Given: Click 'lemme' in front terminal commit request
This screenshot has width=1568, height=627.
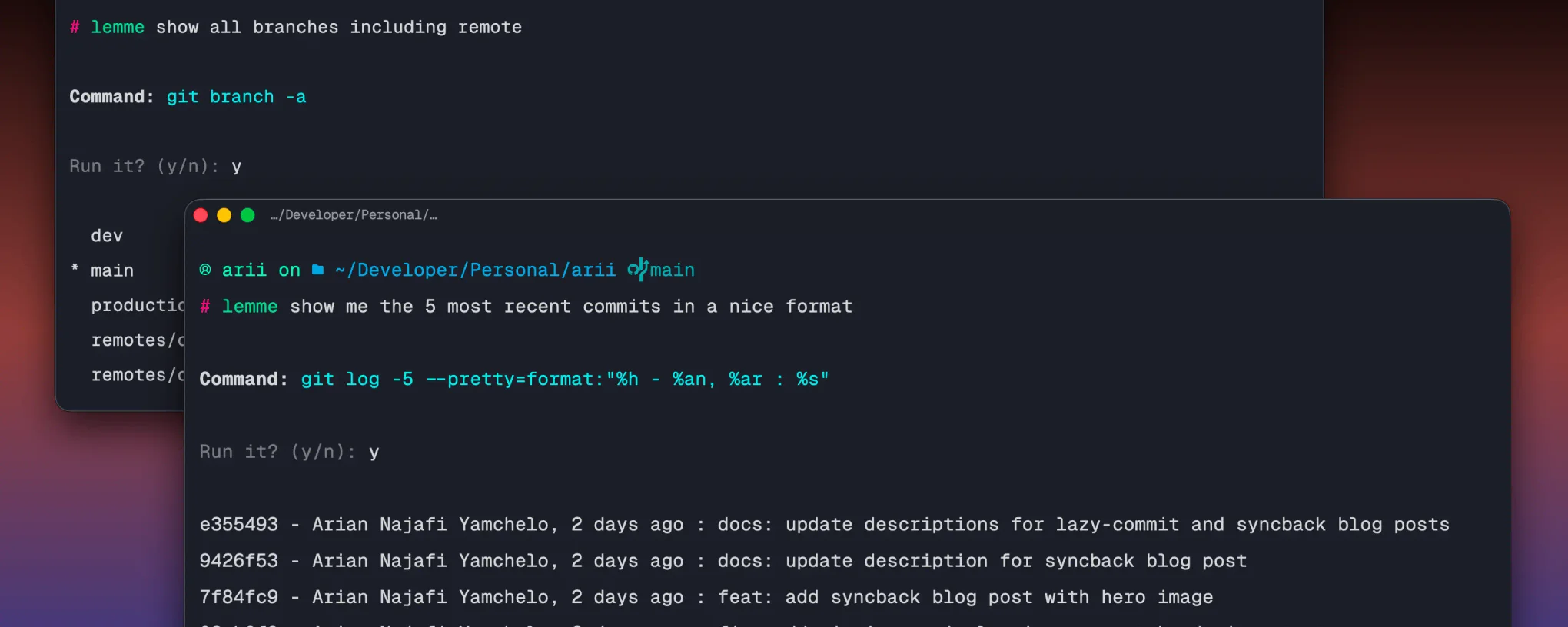Looking at the screenshot, I should click(250, 307).
